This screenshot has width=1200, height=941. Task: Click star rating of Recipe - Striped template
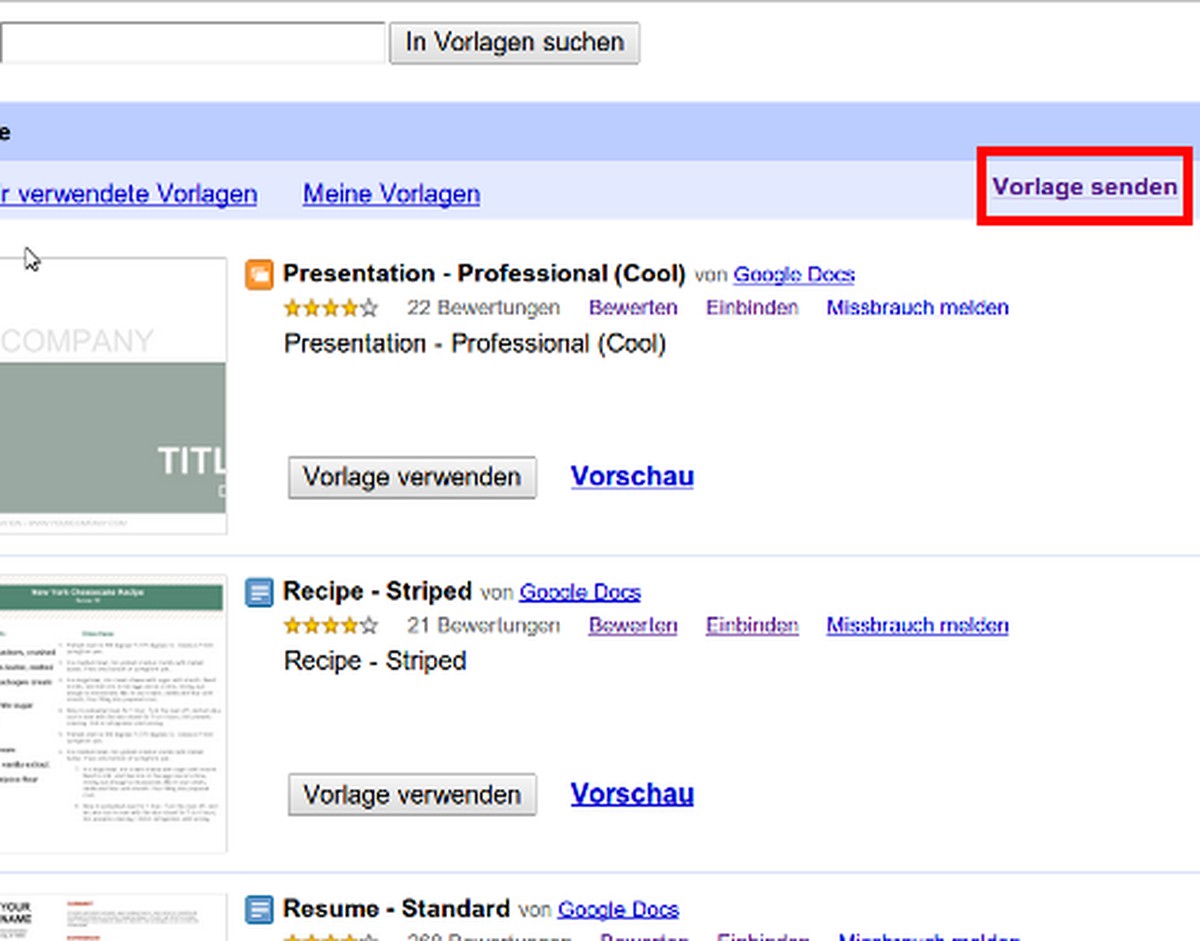point(331,626)
